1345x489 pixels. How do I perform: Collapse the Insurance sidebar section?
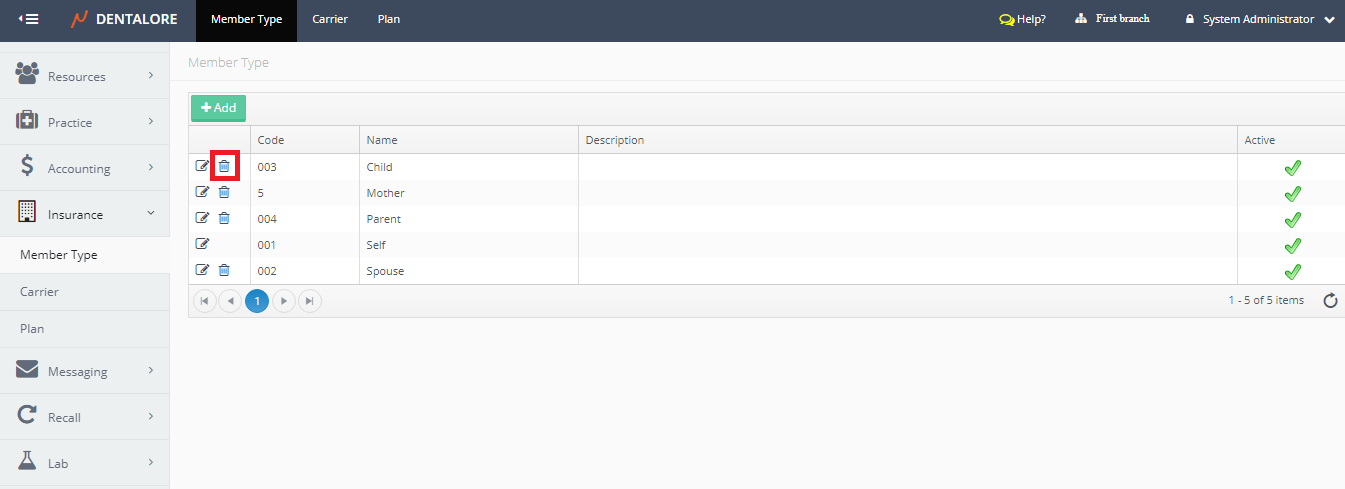[x=85, y=214]
